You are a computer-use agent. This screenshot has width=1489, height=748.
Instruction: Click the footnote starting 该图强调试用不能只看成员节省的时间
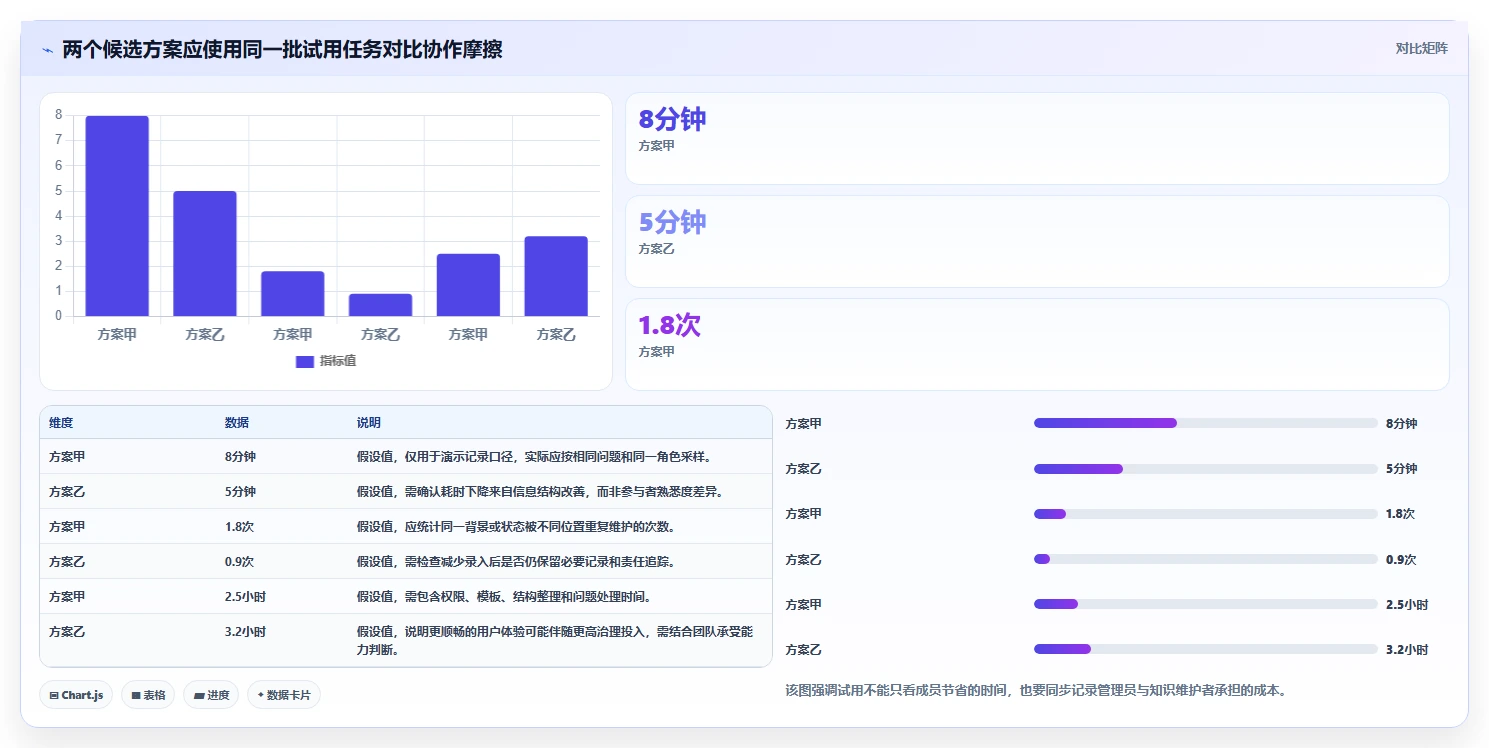click(x=1036, y=690)
